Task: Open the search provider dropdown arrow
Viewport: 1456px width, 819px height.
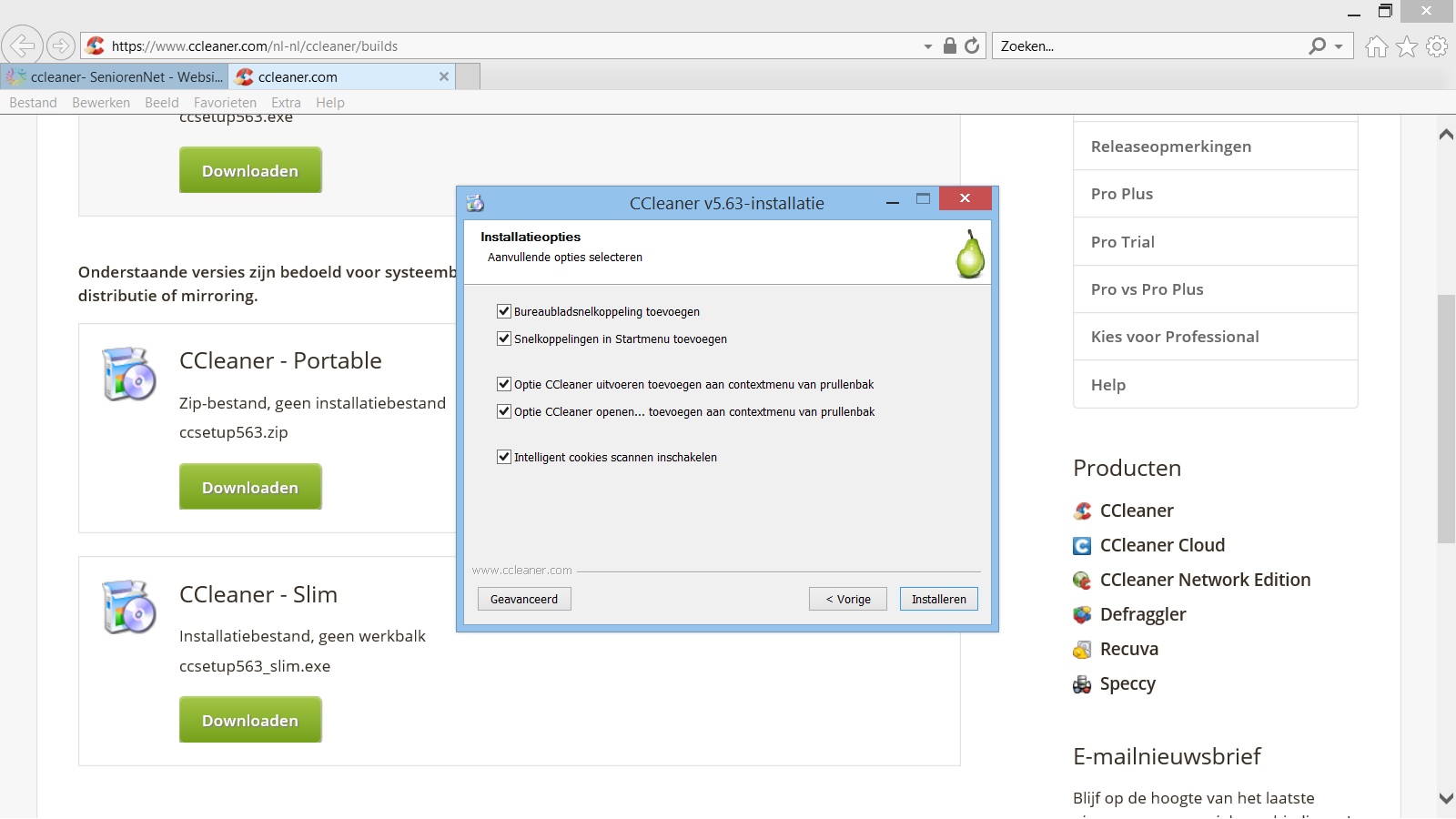Action: coord(1339,46)
